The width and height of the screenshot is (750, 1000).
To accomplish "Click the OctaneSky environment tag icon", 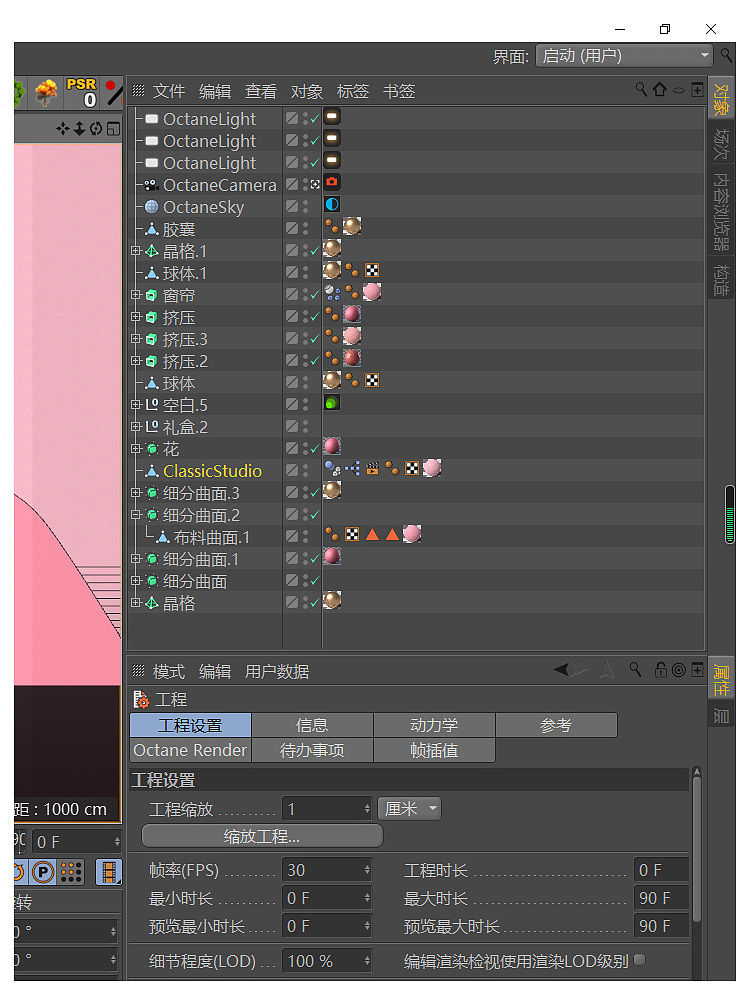I will coord(332,205).
